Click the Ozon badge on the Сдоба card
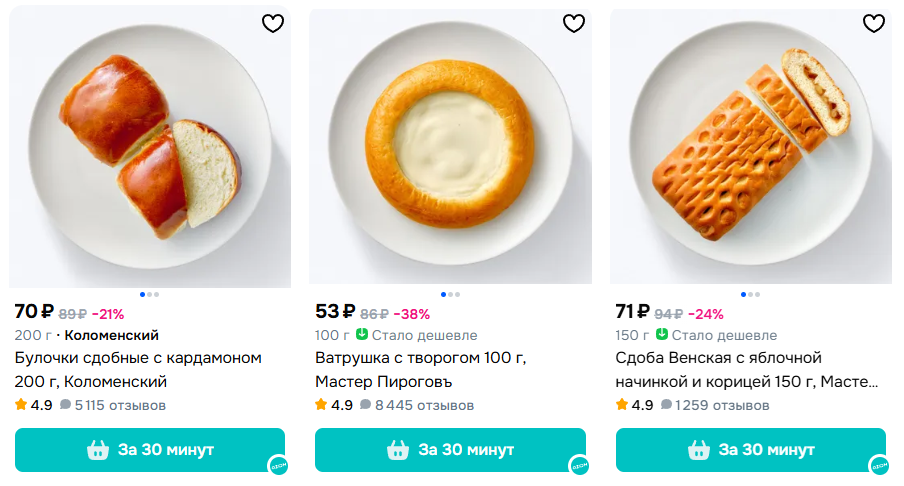The height and width of the screenshot is (486, 904). [x=879, y=465]
